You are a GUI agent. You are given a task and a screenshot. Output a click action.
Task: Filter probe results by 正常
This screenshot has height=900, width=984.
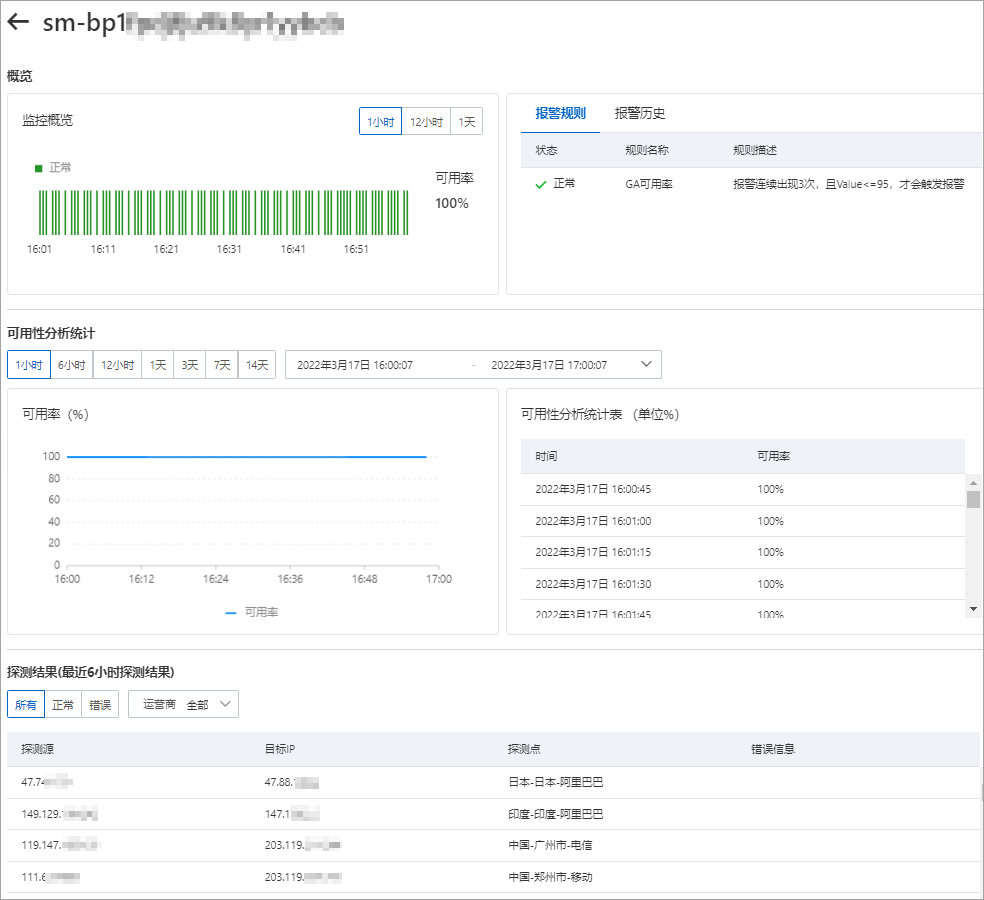(63, 704)
